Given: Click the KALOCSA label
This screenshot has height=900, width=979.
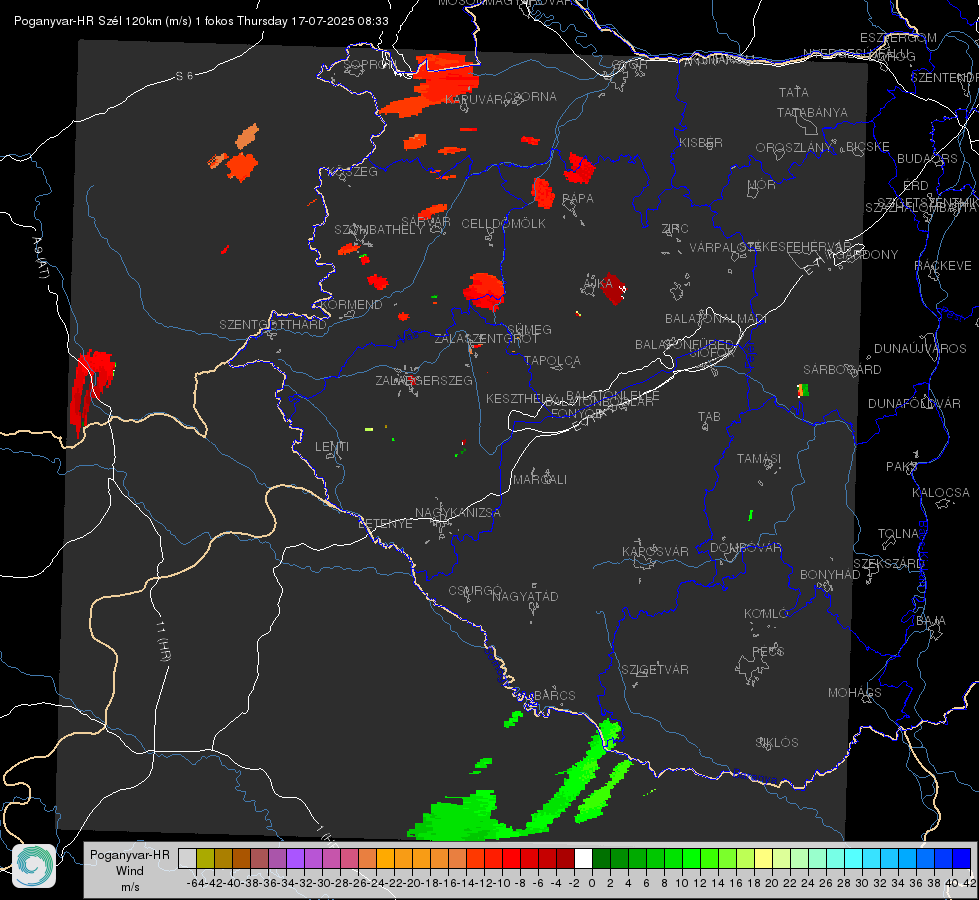Looking at the screenshot, I should [940, 493].
